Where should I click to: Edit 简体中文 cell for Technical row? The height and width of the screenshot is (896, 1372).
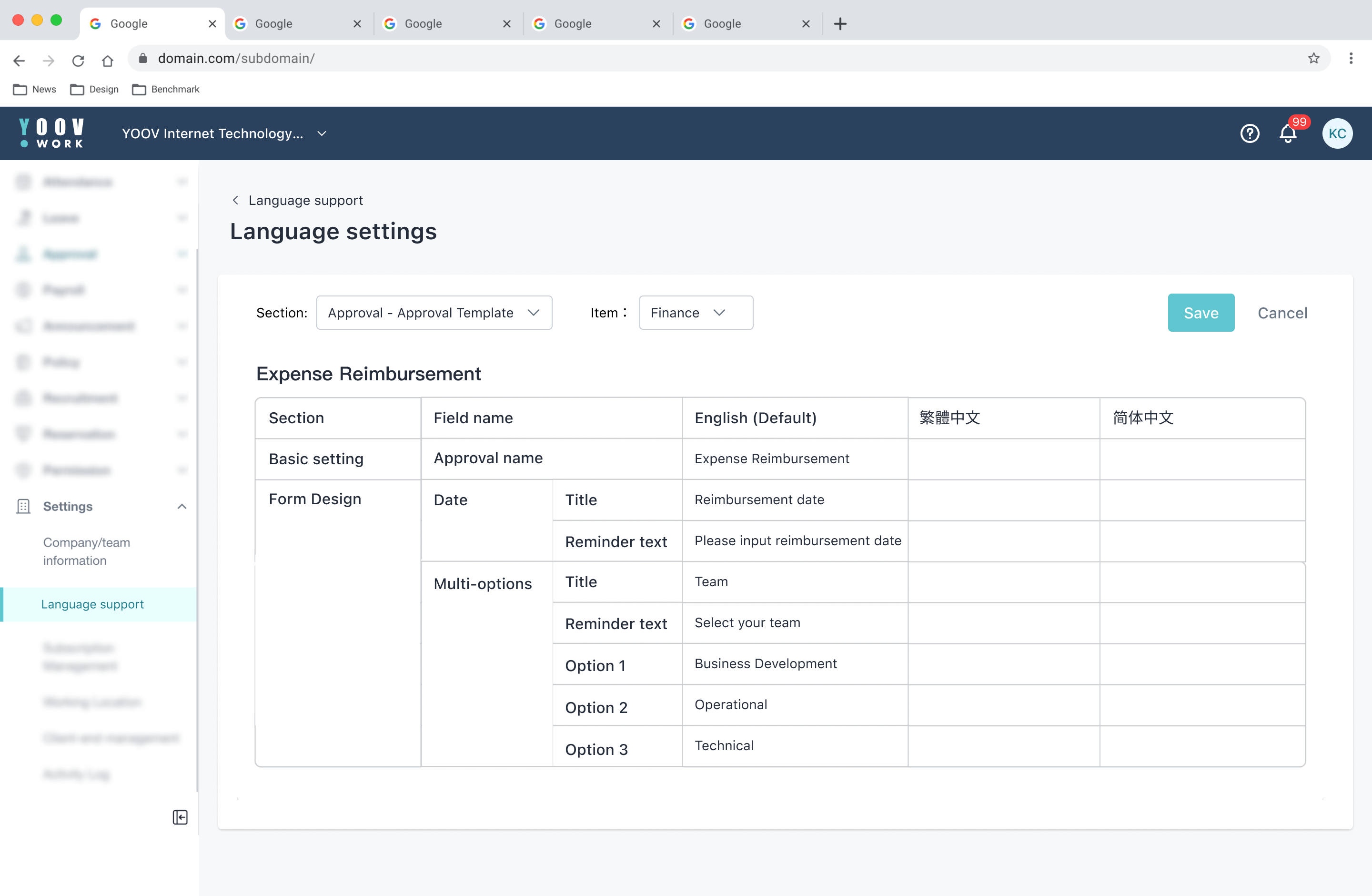pyautogui.click(x=1202, y=746)
